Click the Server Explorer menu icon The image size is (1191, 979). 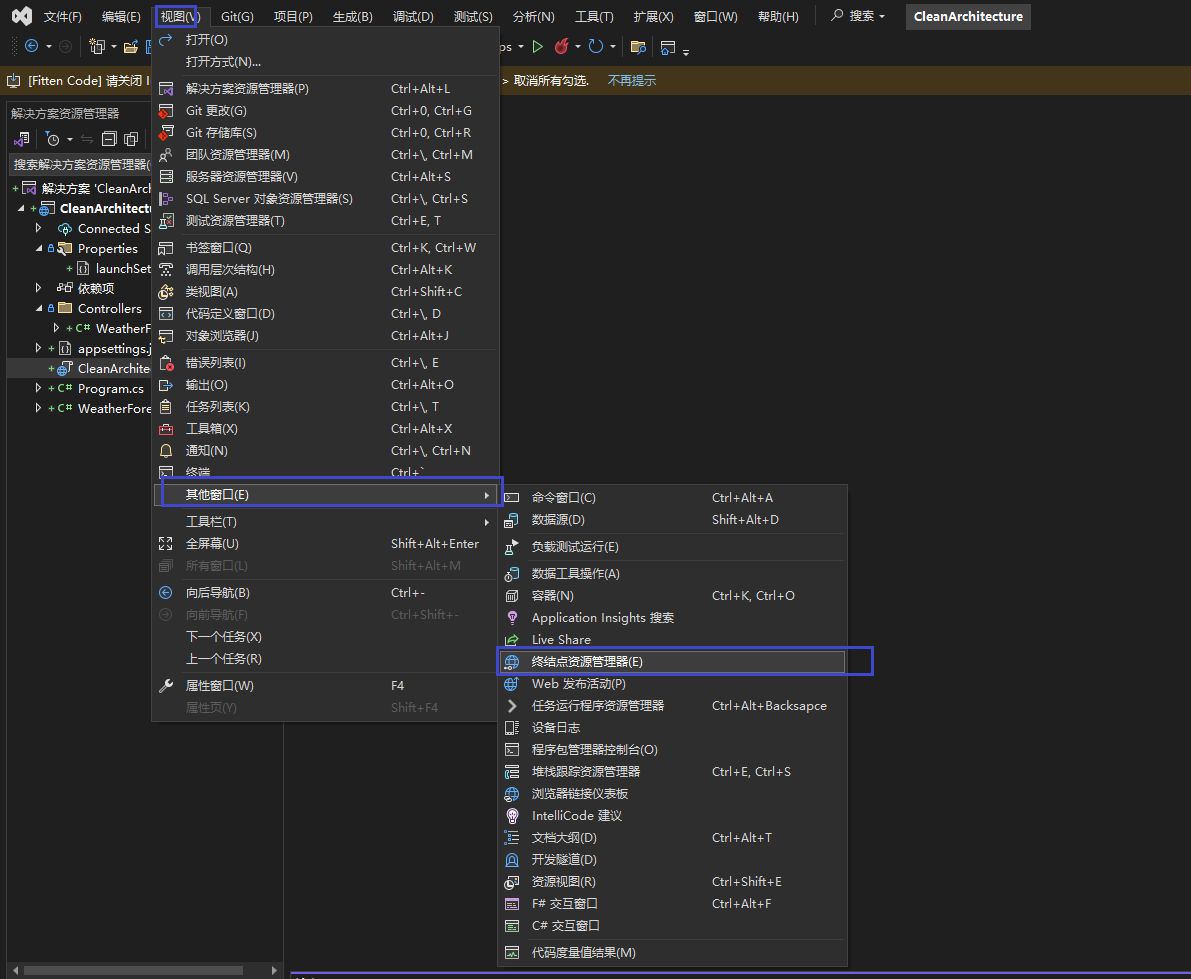tap(166, 177)
